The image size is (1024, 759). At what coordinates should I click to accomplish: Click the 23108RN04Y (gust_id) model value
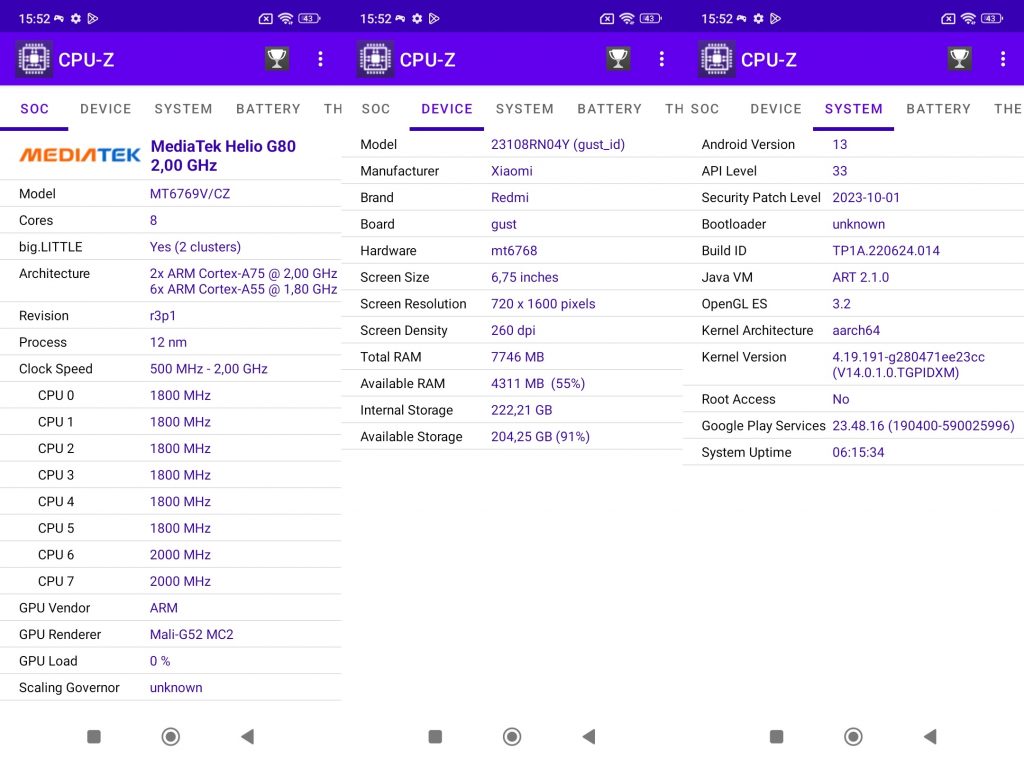(558, 144)
